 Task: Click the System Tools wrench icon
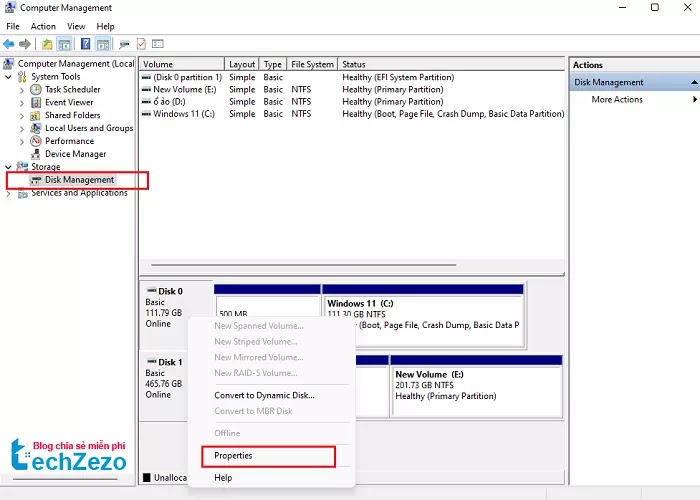click(22, 77)
